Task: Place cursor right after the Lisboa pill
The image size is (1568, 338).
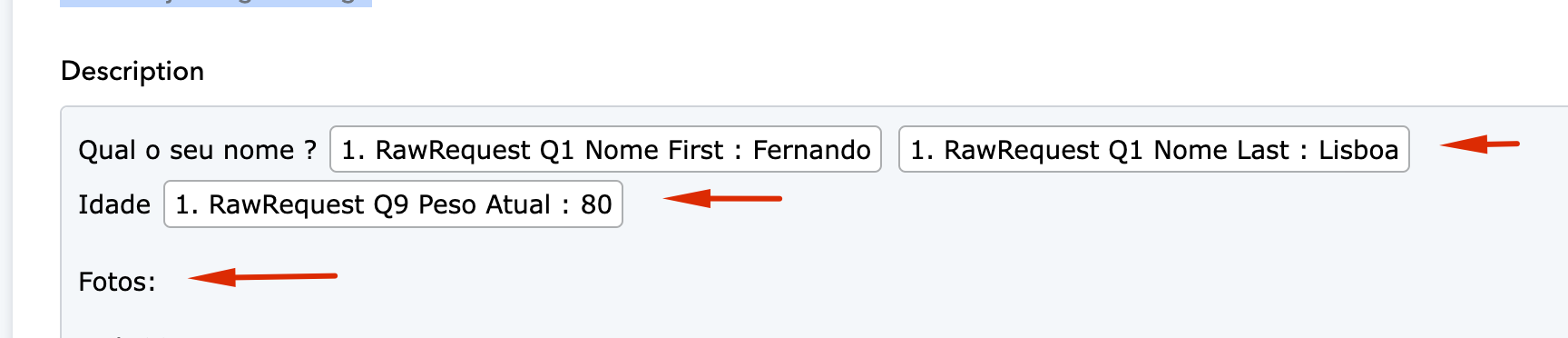Action: coord(1416,150)
